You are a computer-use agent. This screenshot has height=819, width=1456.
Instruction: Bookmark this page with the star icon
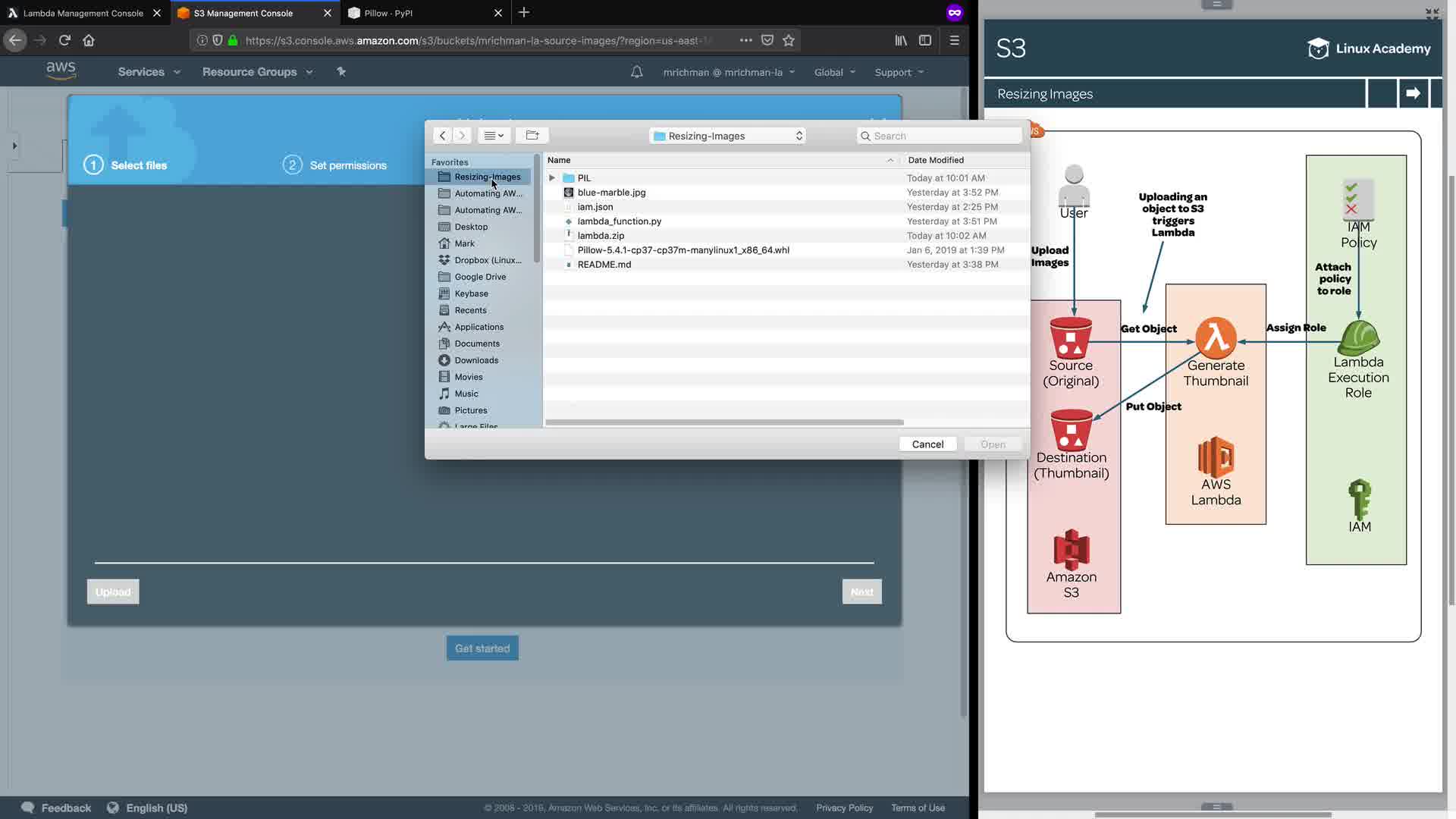click(789, 40)
